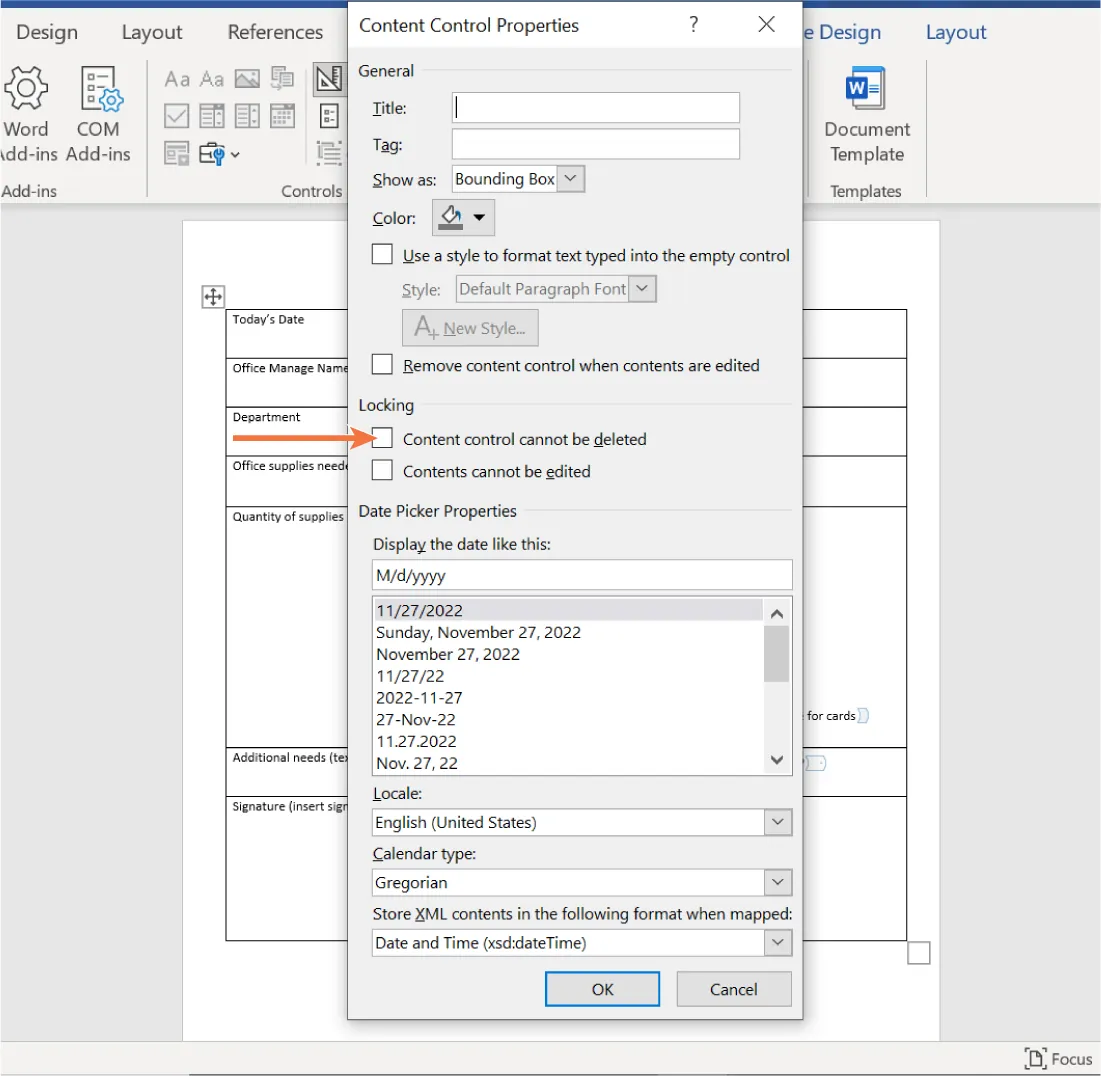Enable 'Contents cannot be edited'
1101x1076 pixels.
(382, 470)
